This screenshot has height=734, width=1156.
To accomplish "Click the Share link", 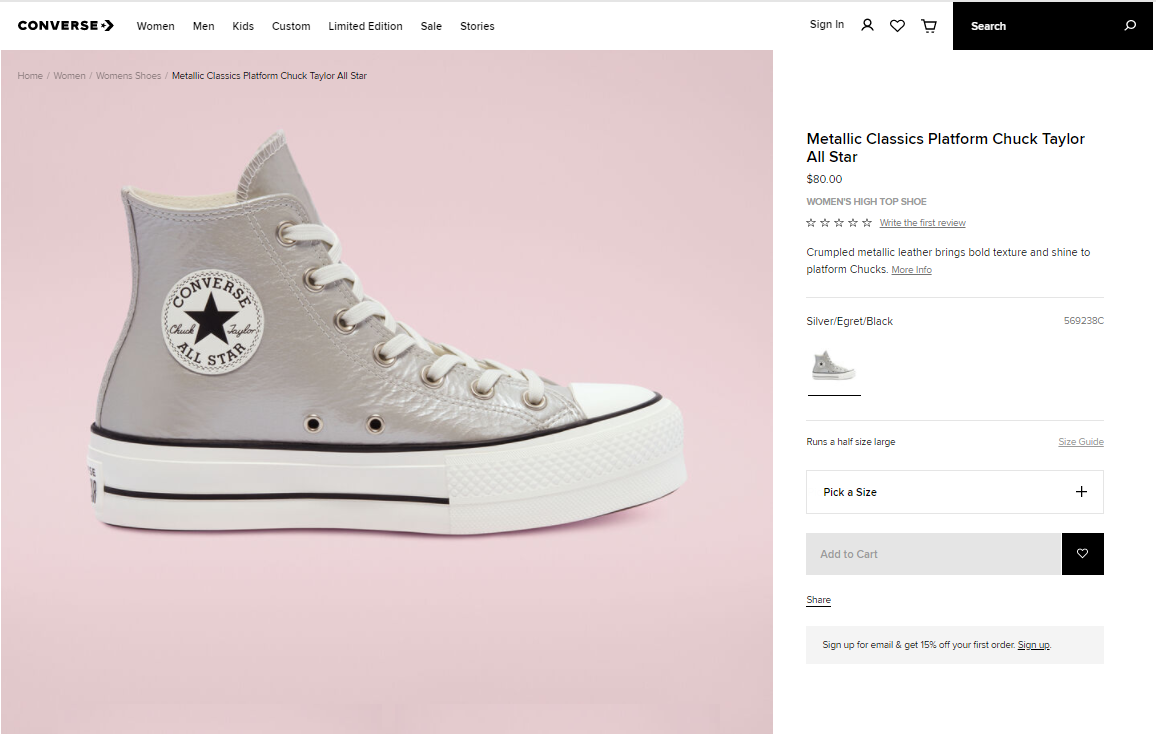I will click(818, 600).
